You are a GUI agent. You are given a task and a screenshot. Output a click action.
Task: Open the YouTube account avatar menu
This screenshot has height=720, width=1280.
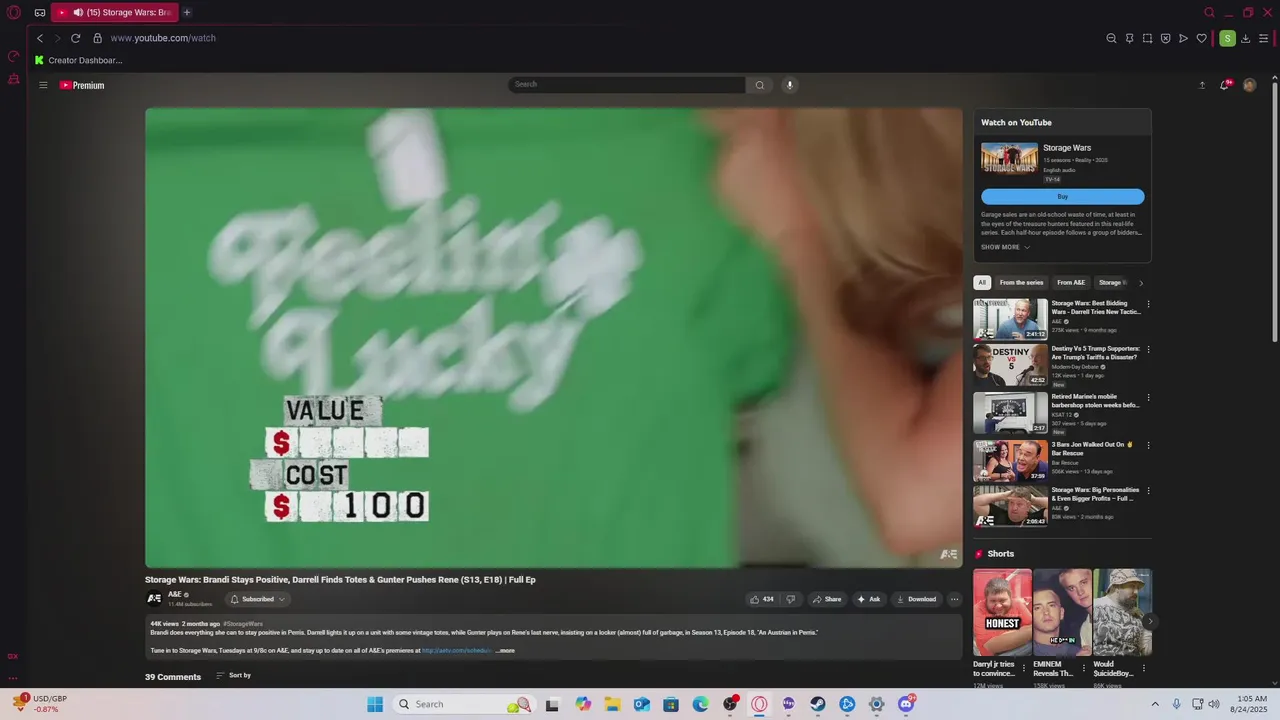[1249, 85]
